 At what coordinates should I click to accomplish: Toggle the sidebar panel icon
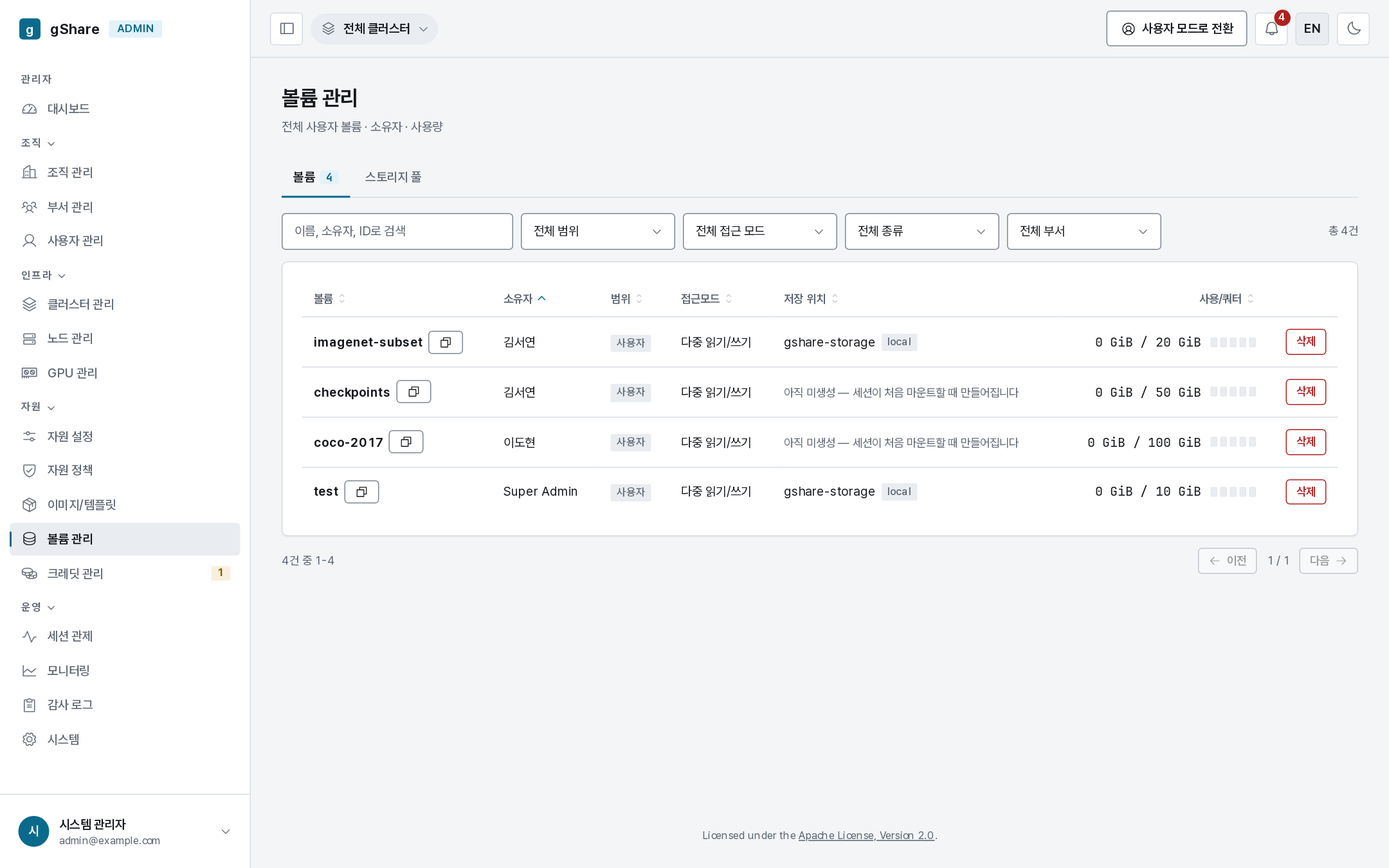[287, 29]
